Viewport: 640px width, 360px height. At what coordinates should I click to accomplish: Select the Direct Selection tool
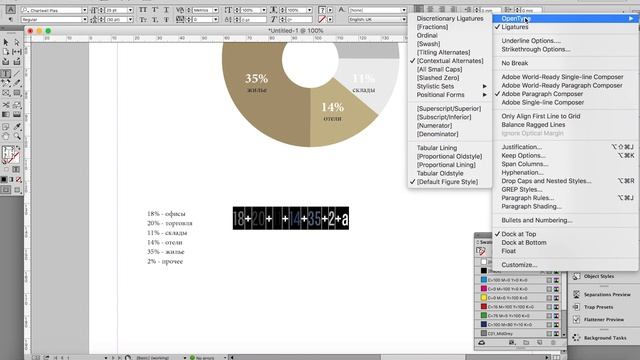(17, 42)
